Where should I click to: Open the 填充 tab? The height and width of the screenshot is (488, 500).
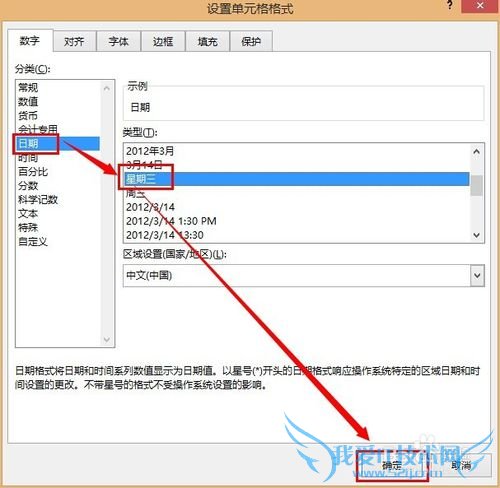207,42
